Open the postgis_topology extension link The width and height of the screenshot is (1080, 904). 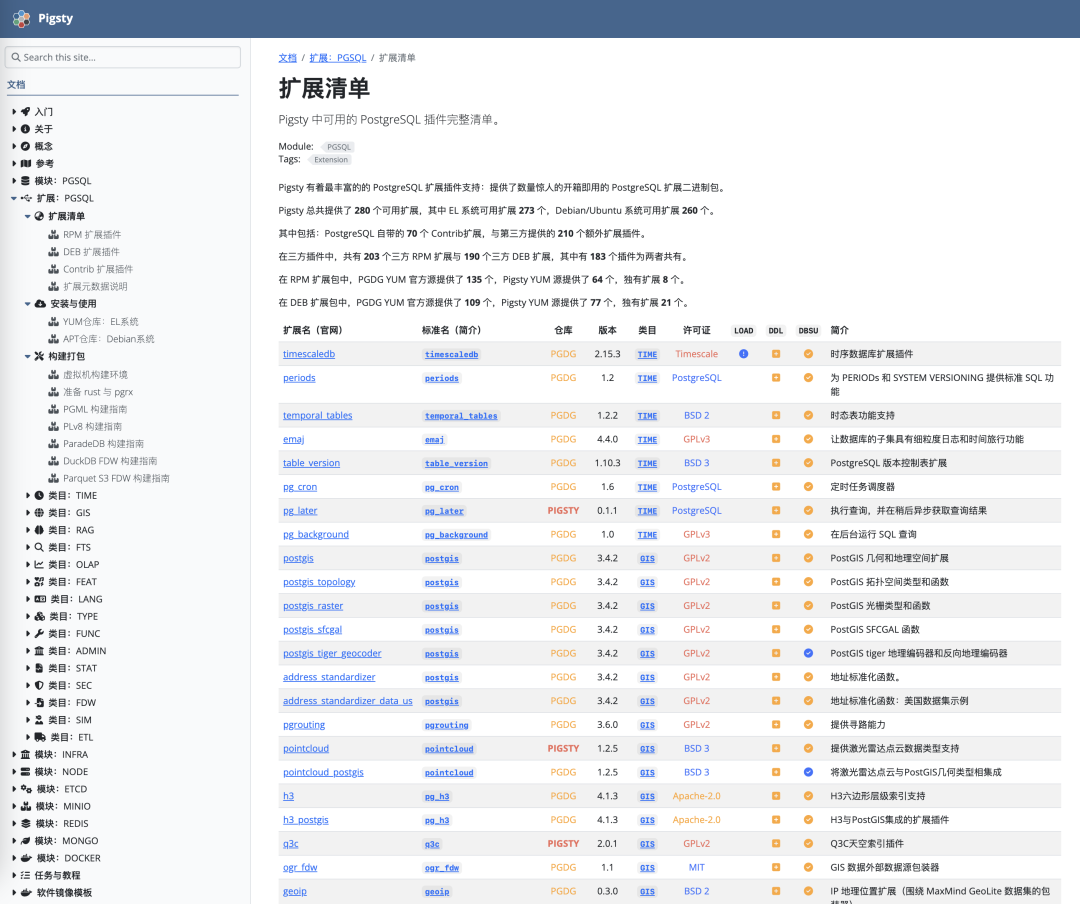tap(319, 582)
